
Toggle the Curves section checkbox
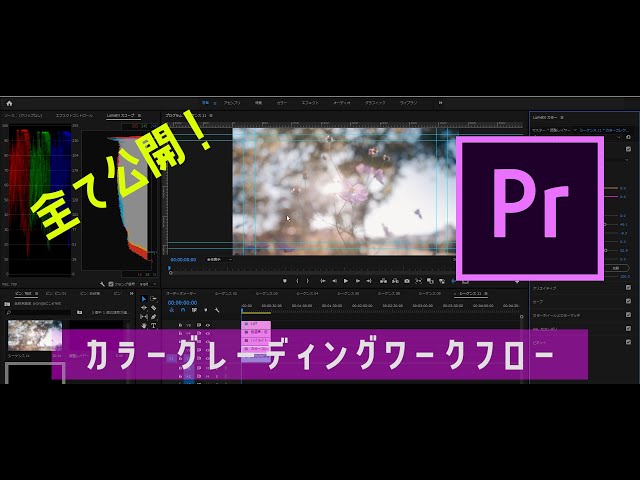tap(628, 301)
